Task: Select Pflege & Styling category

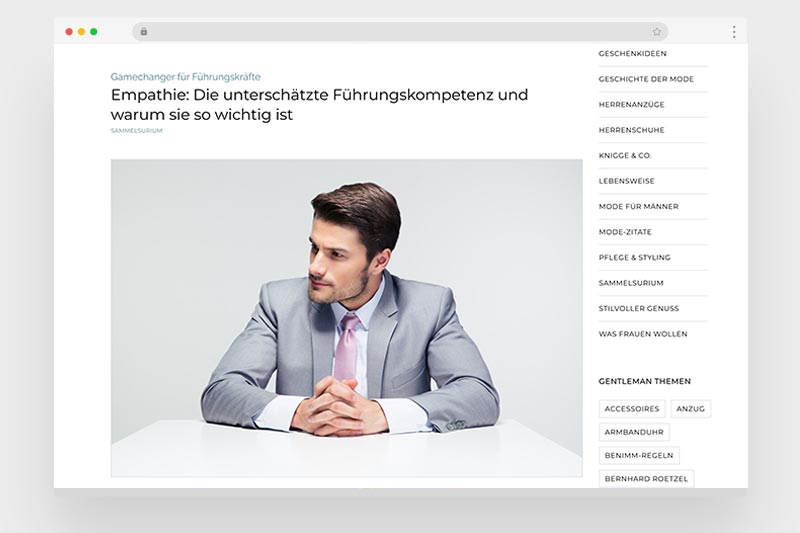Action: coord(634,258)
